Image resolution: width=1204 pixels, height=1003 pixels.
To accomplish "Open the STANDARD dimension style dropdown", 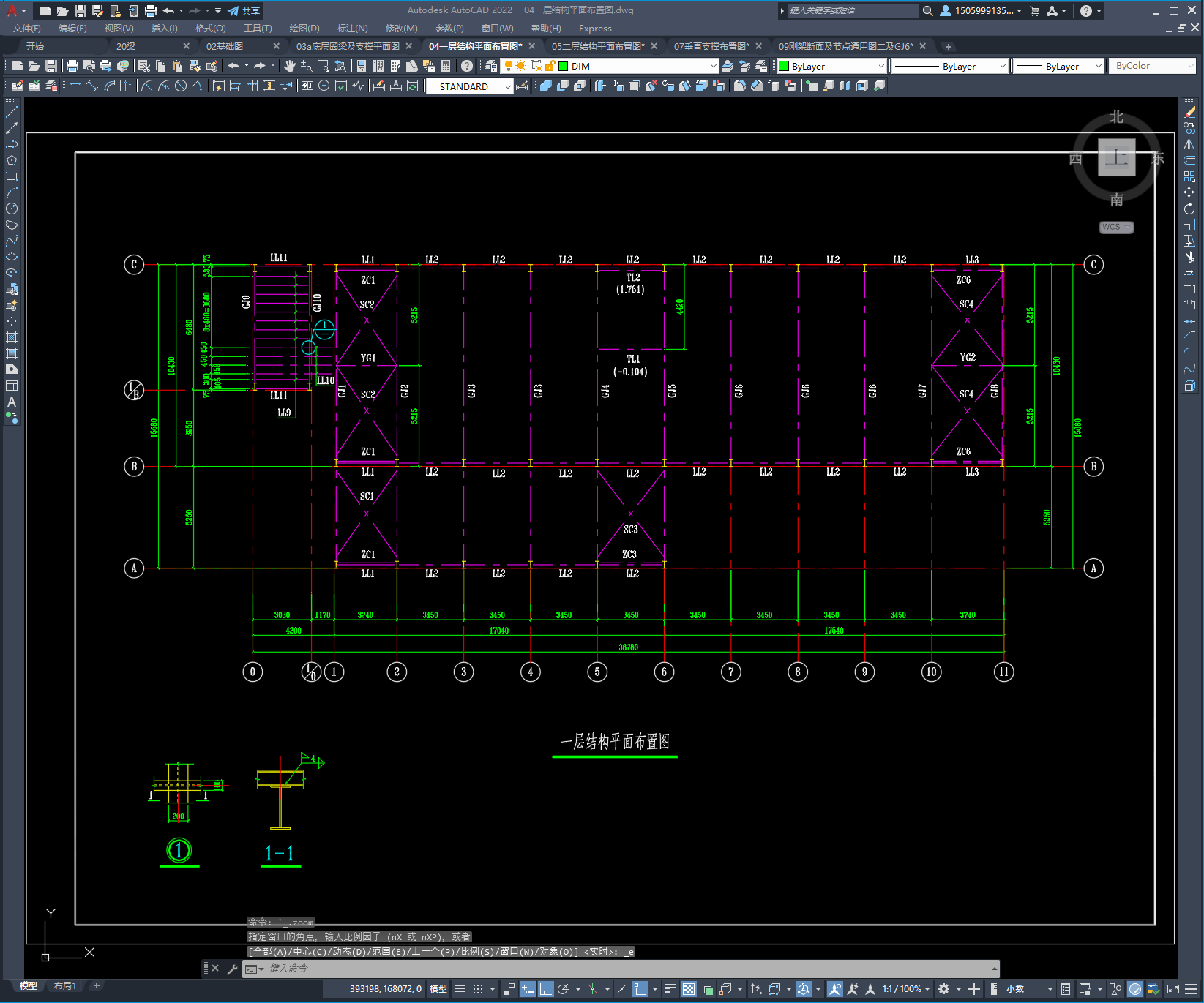I will pos(470,86).
